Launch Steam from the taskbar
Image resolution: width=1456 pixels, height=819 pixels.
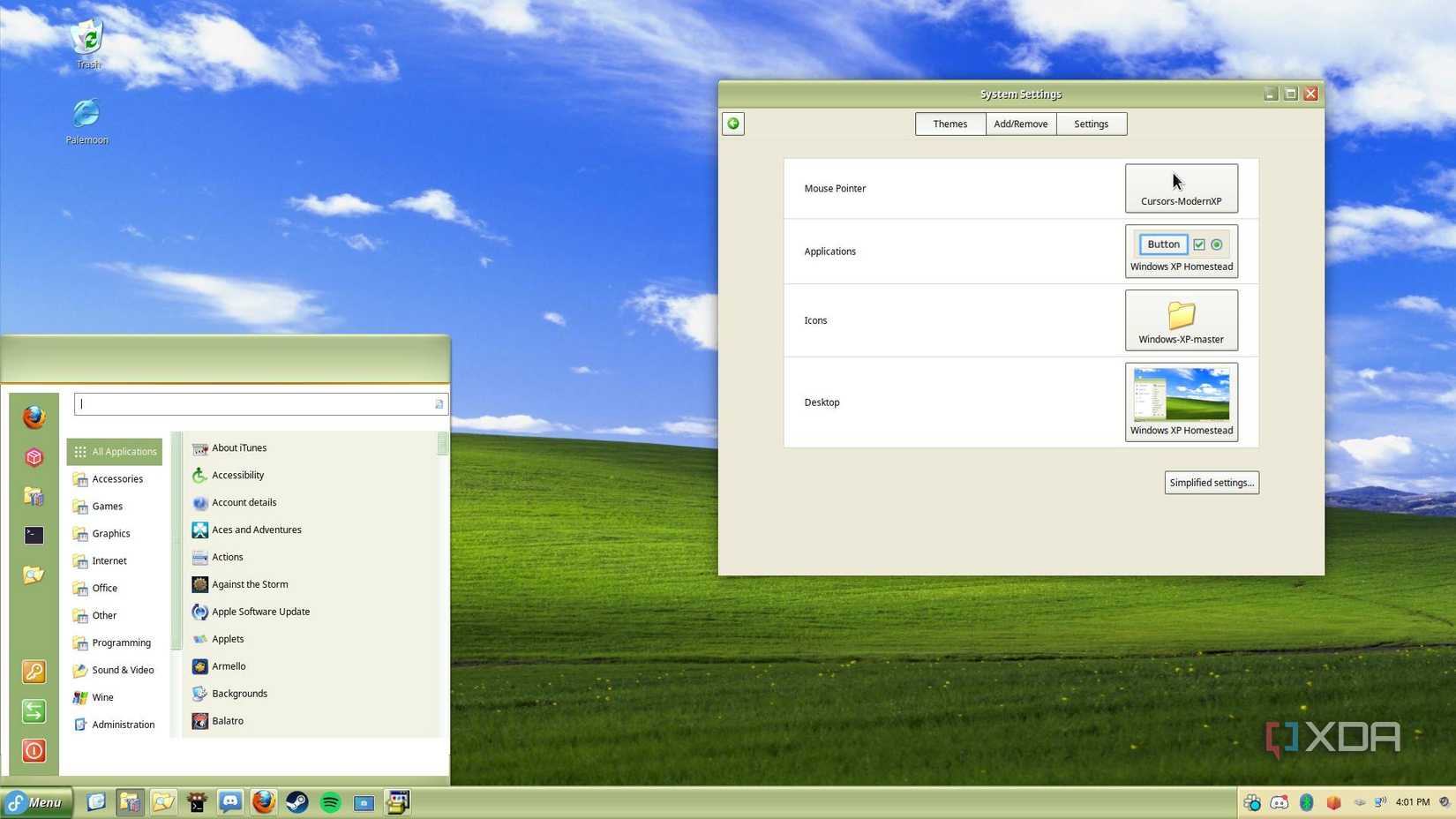point(297,802)
